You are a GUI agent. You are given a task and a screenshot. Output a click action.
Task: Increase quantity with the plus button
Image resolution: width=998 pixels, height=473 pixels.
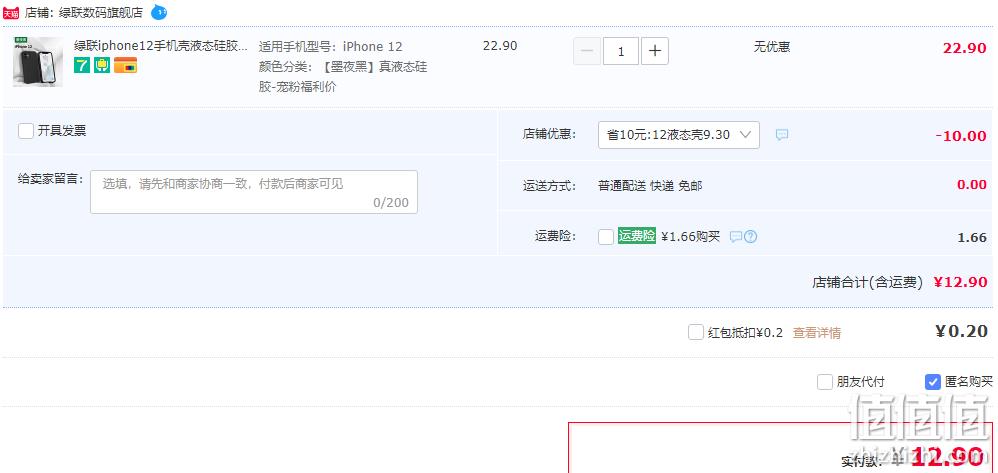coord(655,52)
